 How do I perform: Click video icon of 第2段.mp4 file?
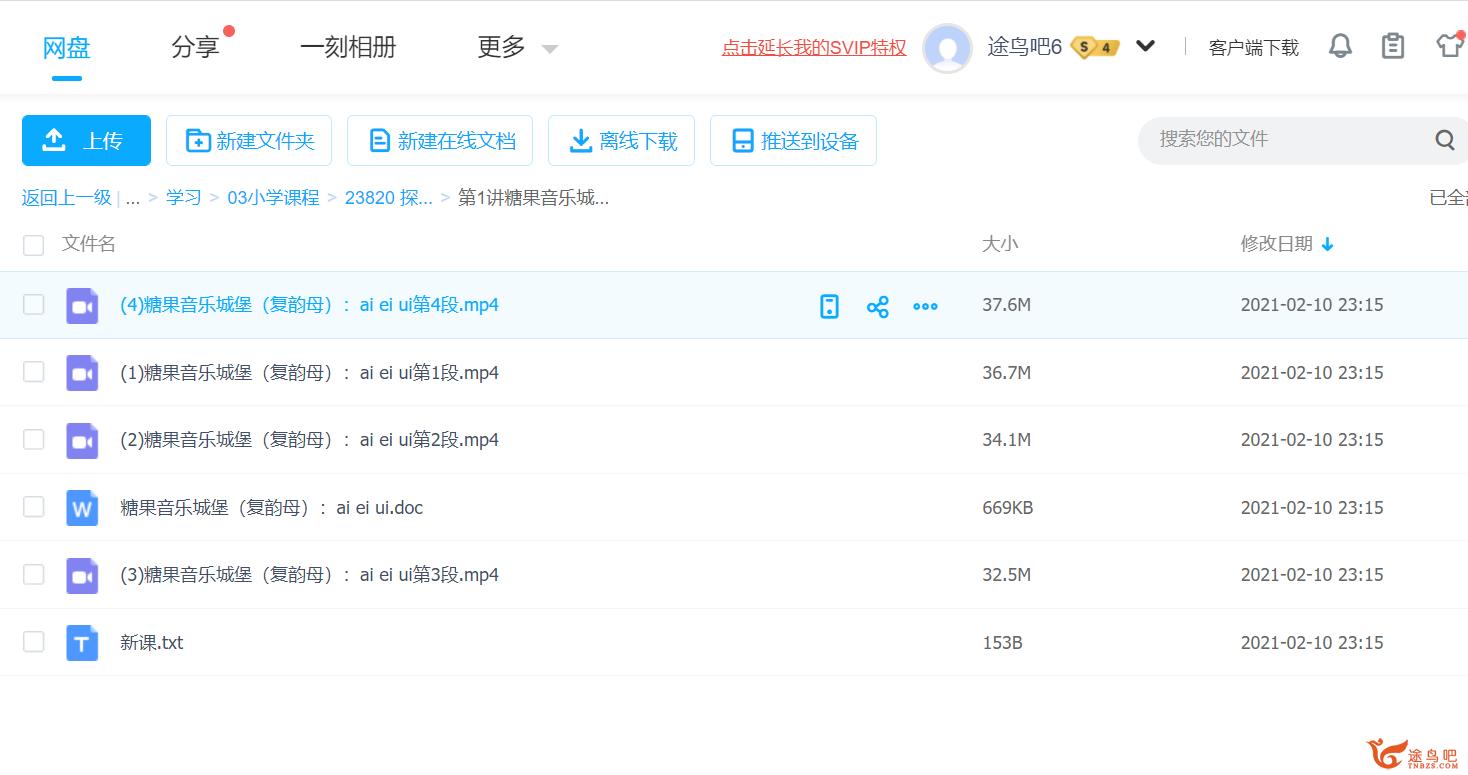[x=82, y=440]
